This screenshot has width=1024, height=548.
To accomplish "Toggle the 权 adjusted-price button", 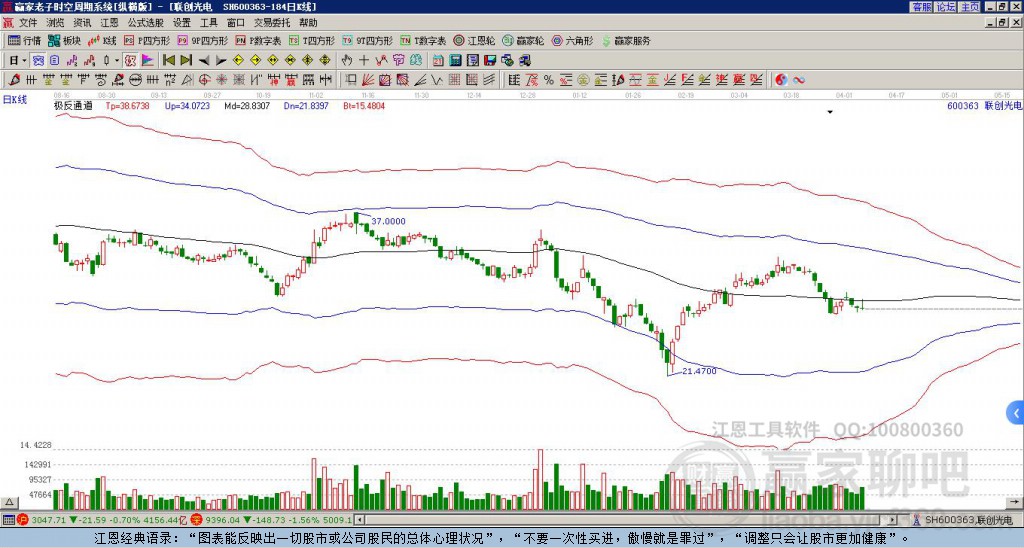I will click(130, 61).
